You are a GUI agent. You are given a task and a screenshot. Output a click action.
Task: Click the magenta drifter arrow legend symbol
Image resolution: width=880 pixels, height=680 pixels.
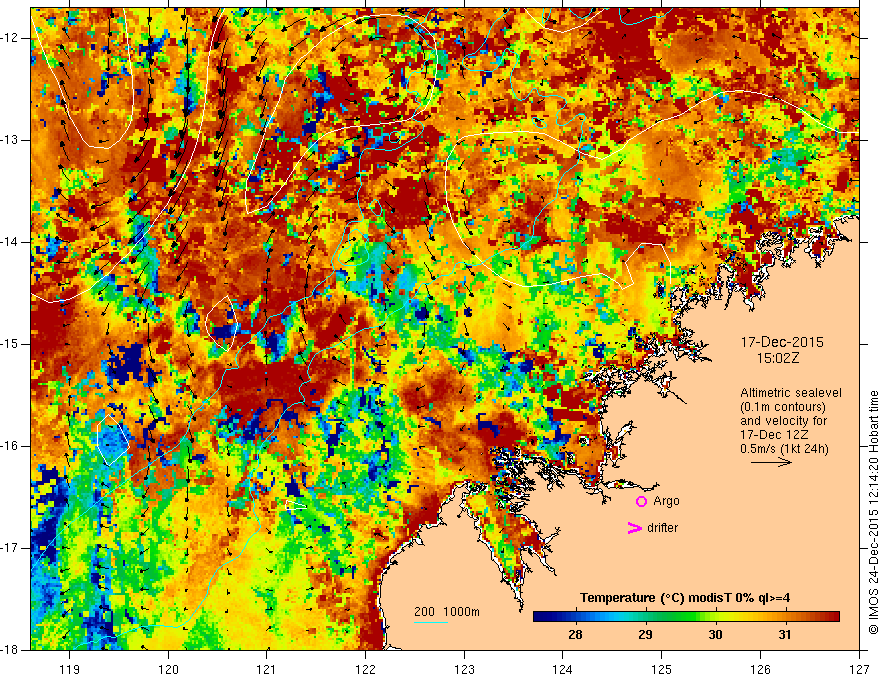(634, 528)
